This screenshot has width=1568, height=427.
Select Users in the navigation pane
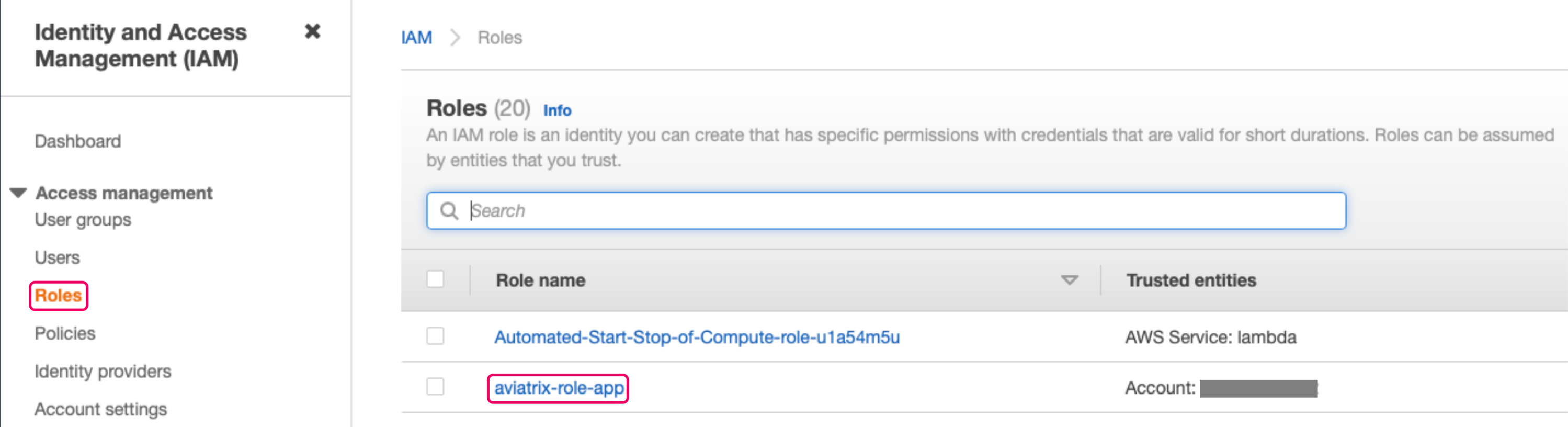57,257
